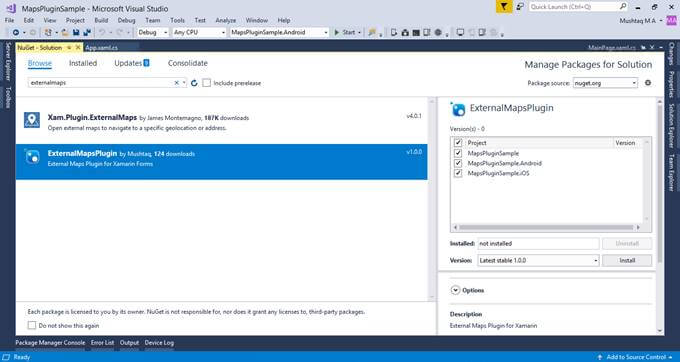The image size is (680, 362).
Task: Open the Package Manager Console tab
Action: 50,343
